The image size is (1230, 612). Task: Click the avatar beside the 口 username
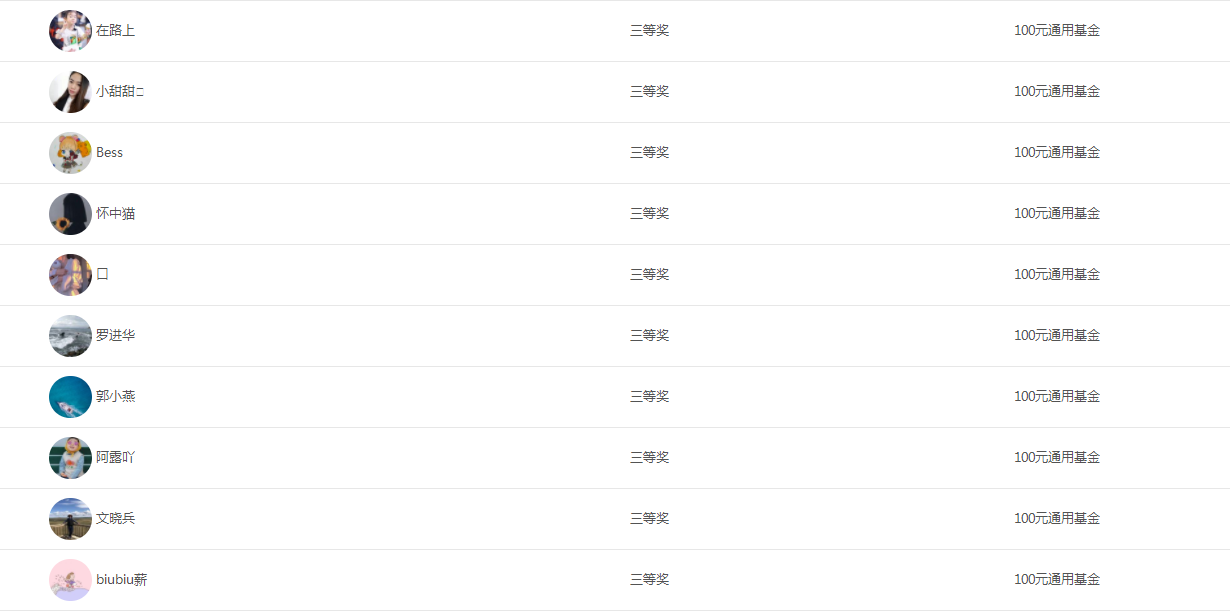tap(70, 275)
